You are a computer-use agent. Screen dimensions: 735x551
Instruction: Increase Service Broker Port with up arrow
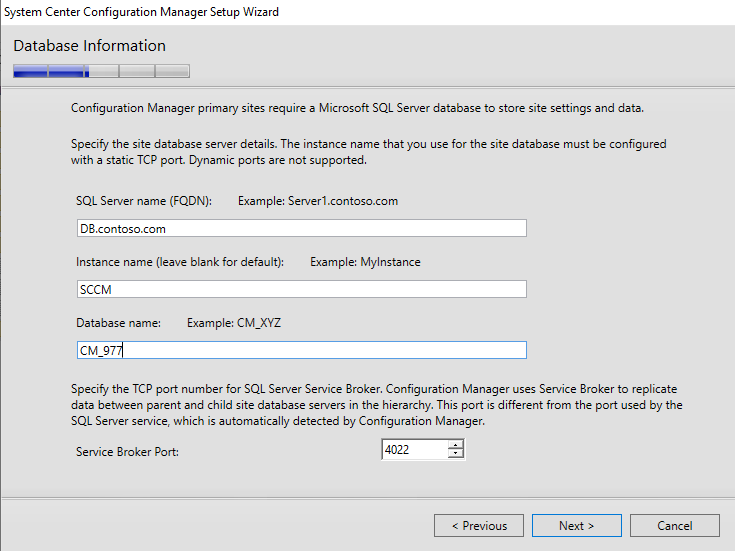[456, 445]
